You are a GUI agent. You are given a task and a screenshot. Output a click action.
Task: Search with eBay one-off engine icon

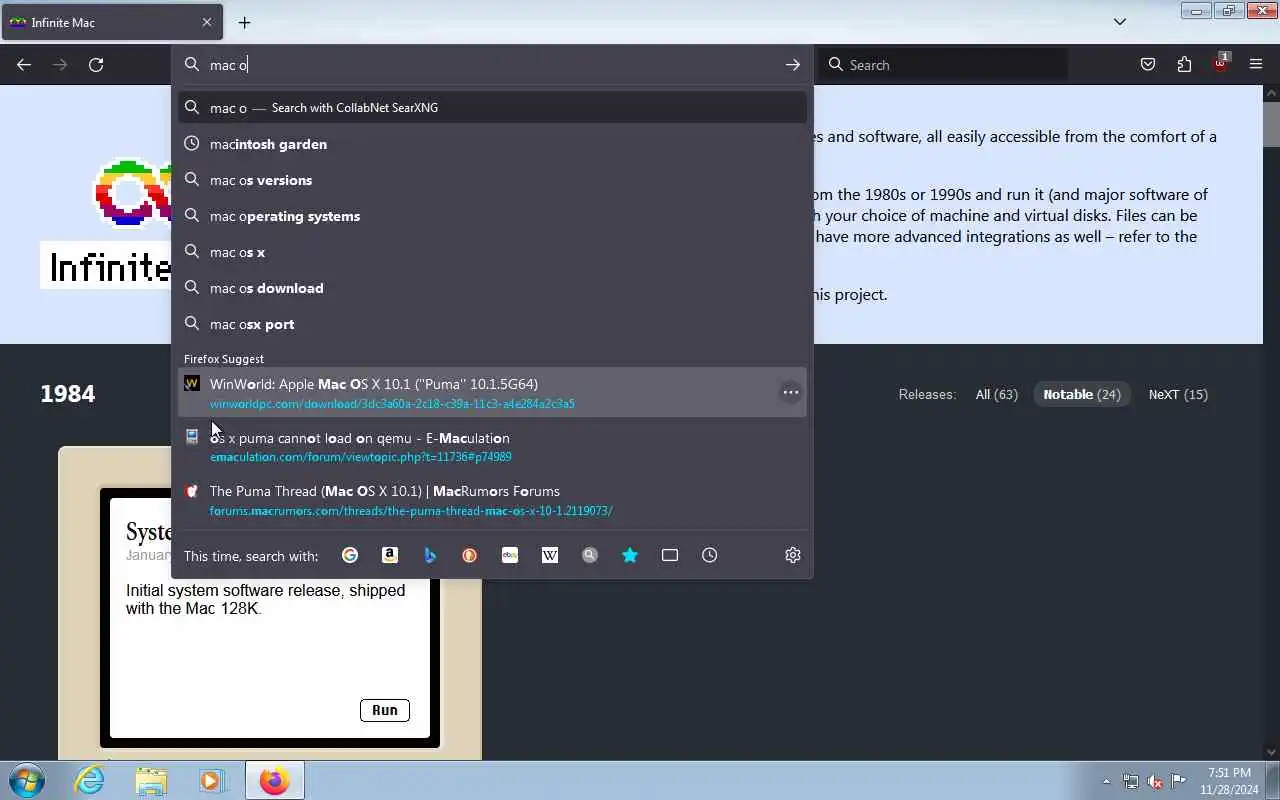tap(510, 555)
